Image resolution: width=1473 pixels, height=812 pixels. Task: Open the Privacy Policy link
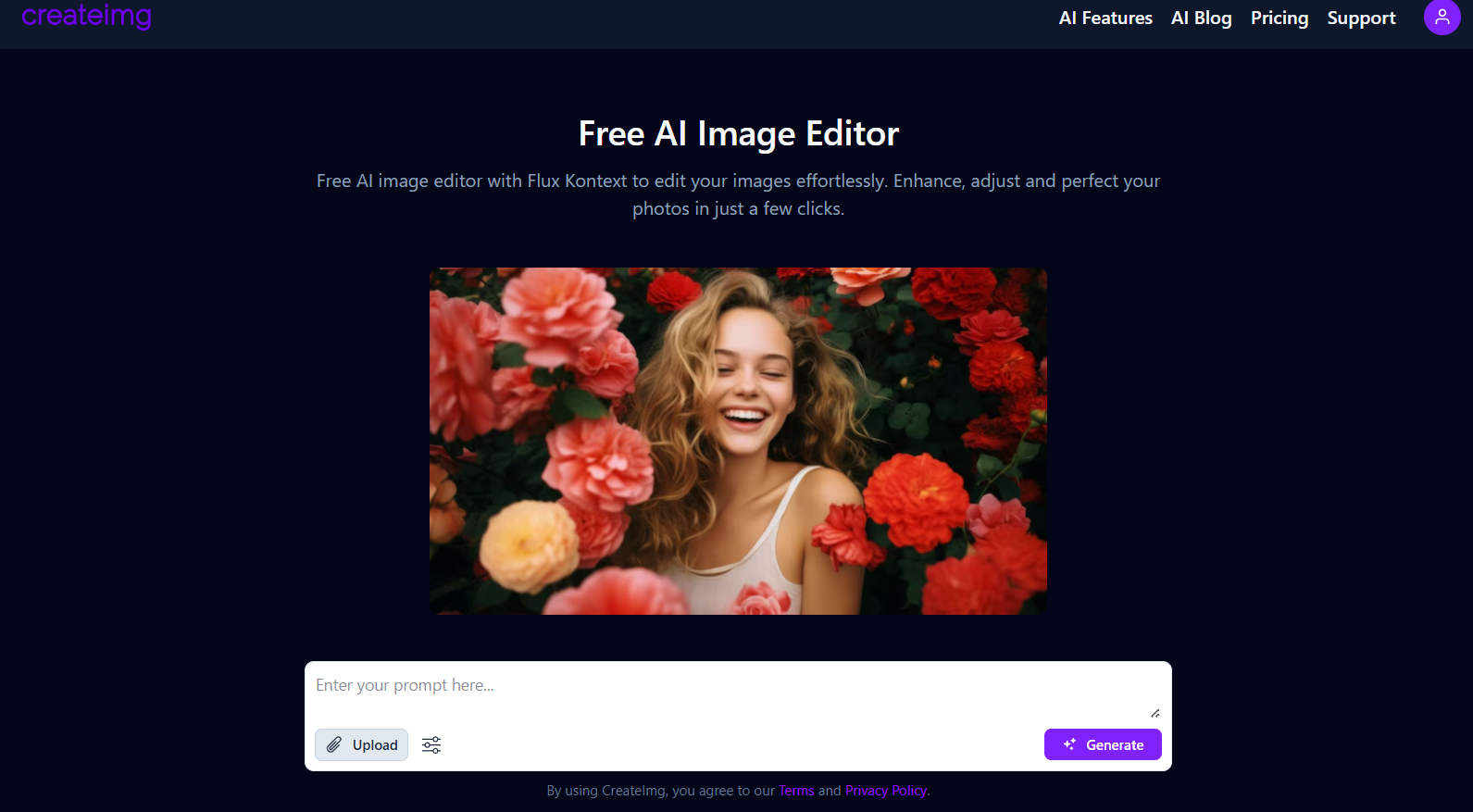[x=885, y=791]
